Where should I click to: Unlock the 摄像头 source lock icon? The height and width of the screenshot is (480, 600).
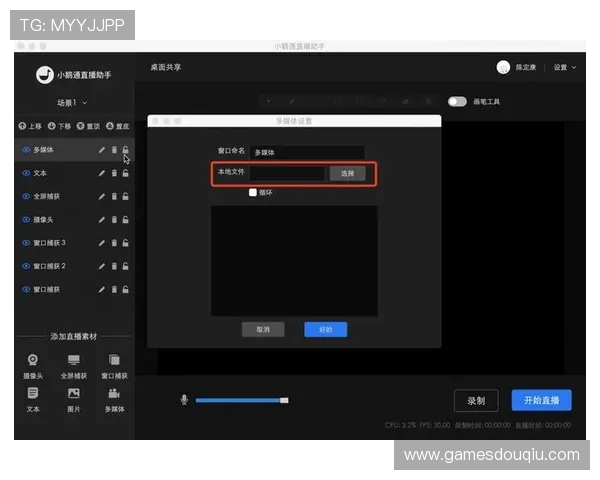pyautogui.click(x=125, y=219)
